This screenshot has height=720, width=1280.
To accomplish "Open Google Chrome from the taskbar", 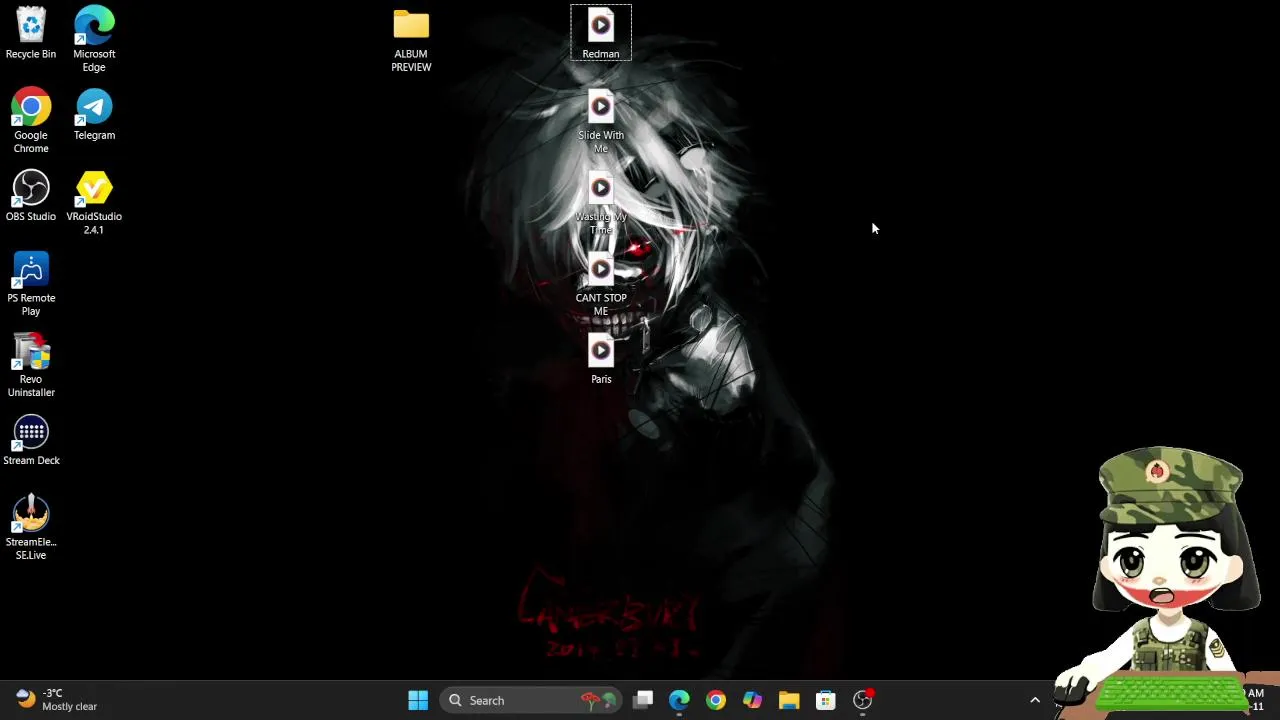I will click(716, 700).
